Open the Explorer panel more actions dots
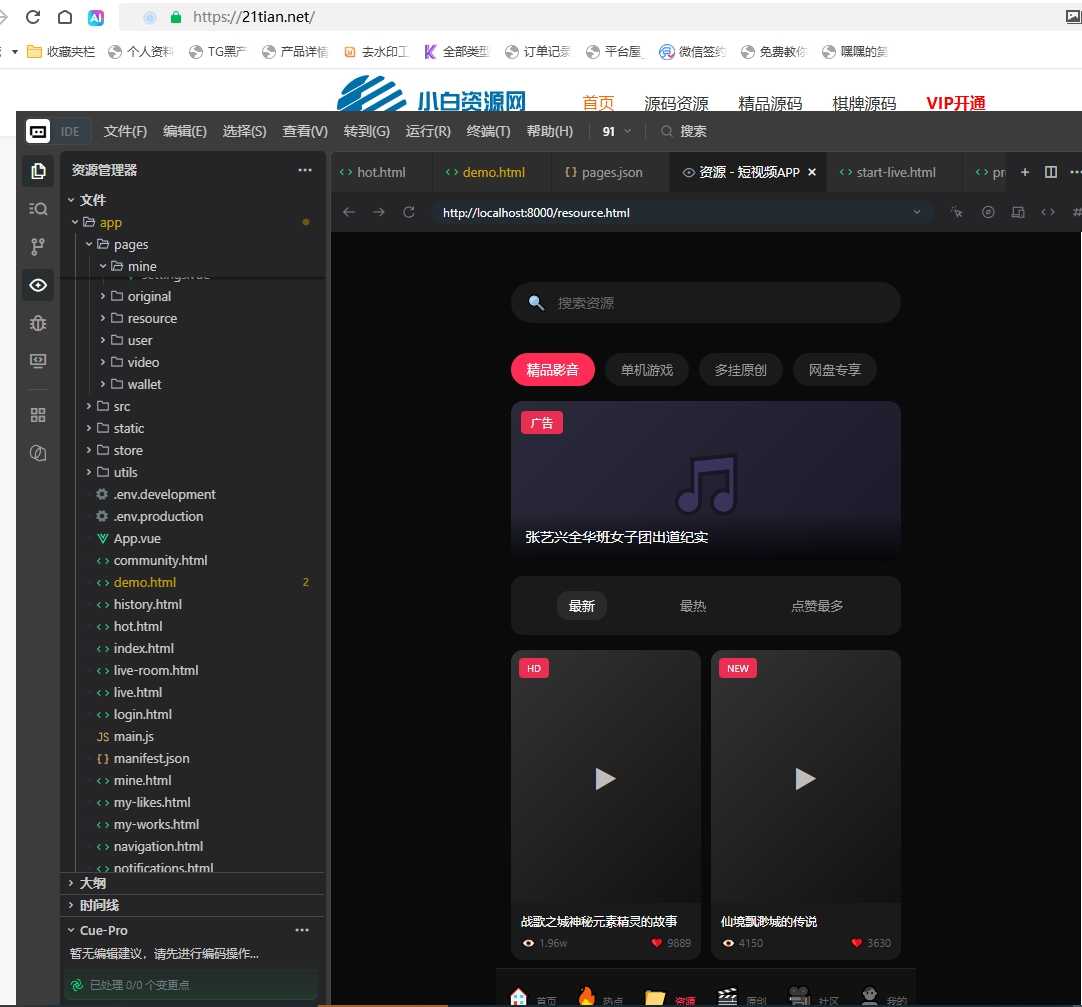Image resolution: width=1082 pixels, height=1007 pixels. (x=305, y=170)
